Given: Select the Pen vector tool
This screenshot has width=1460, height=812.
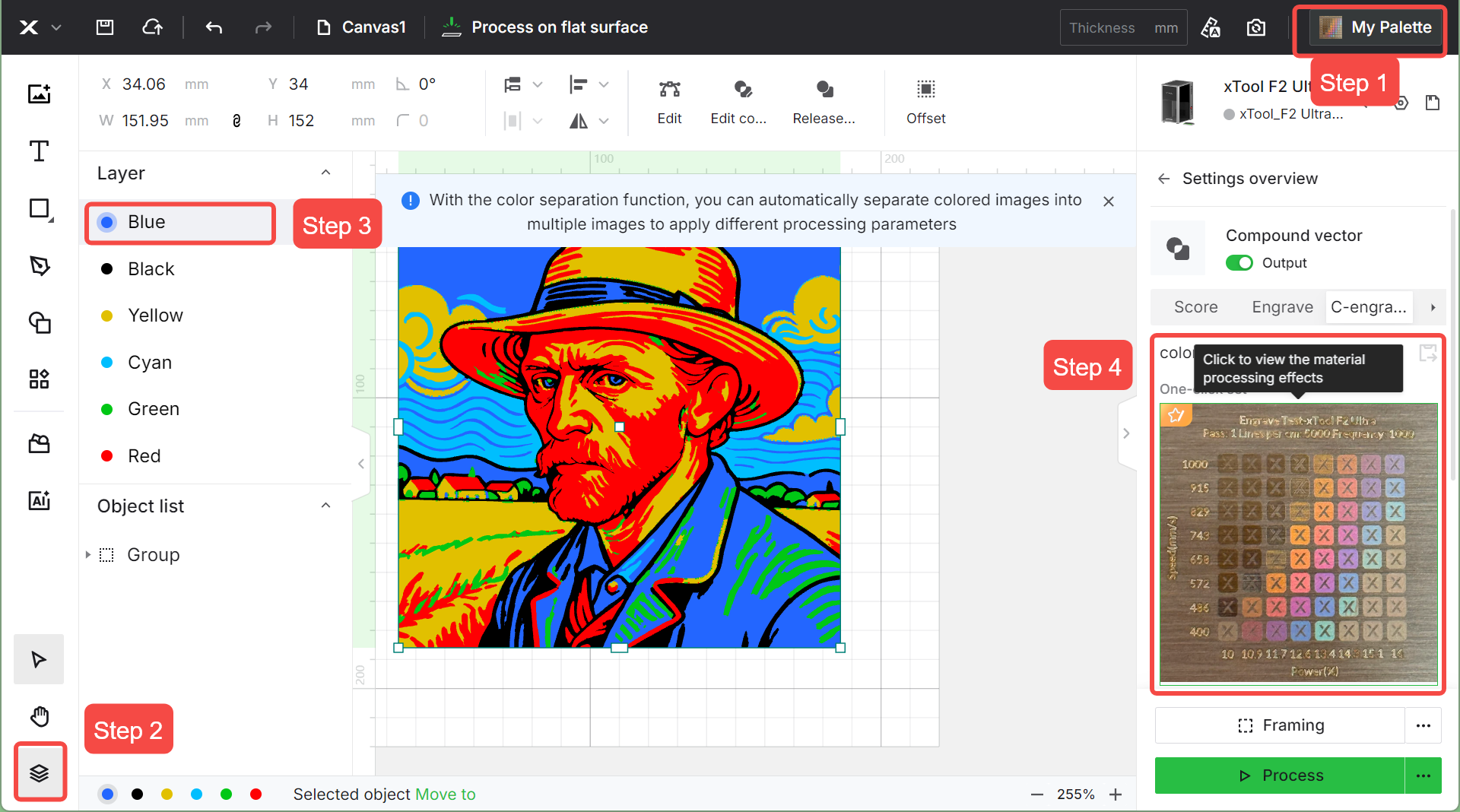Looking at the screenshot, I should tap(40, 265).
